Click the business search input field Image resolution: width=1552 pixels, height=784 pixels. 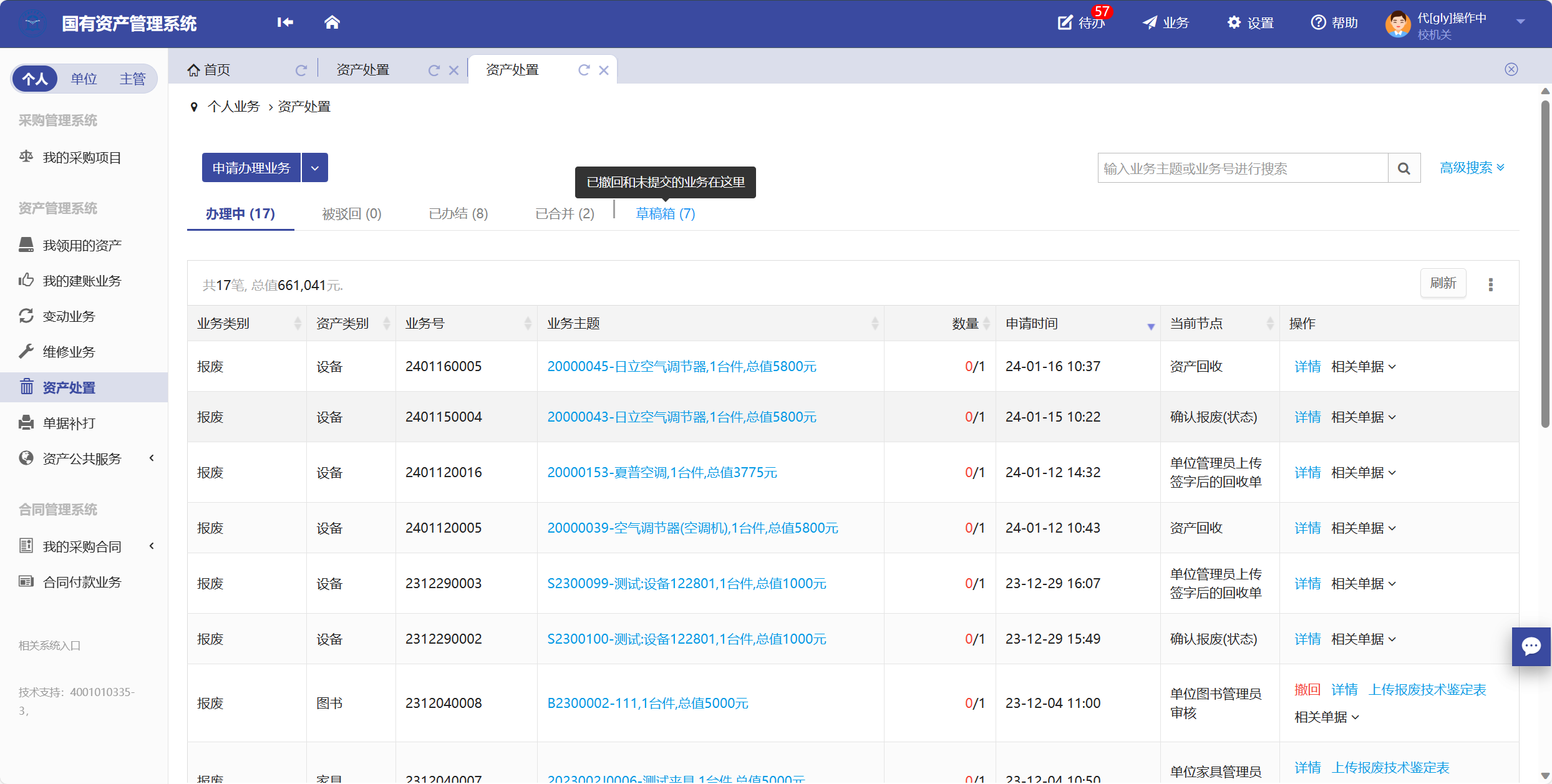click(x=1242, y=168)
